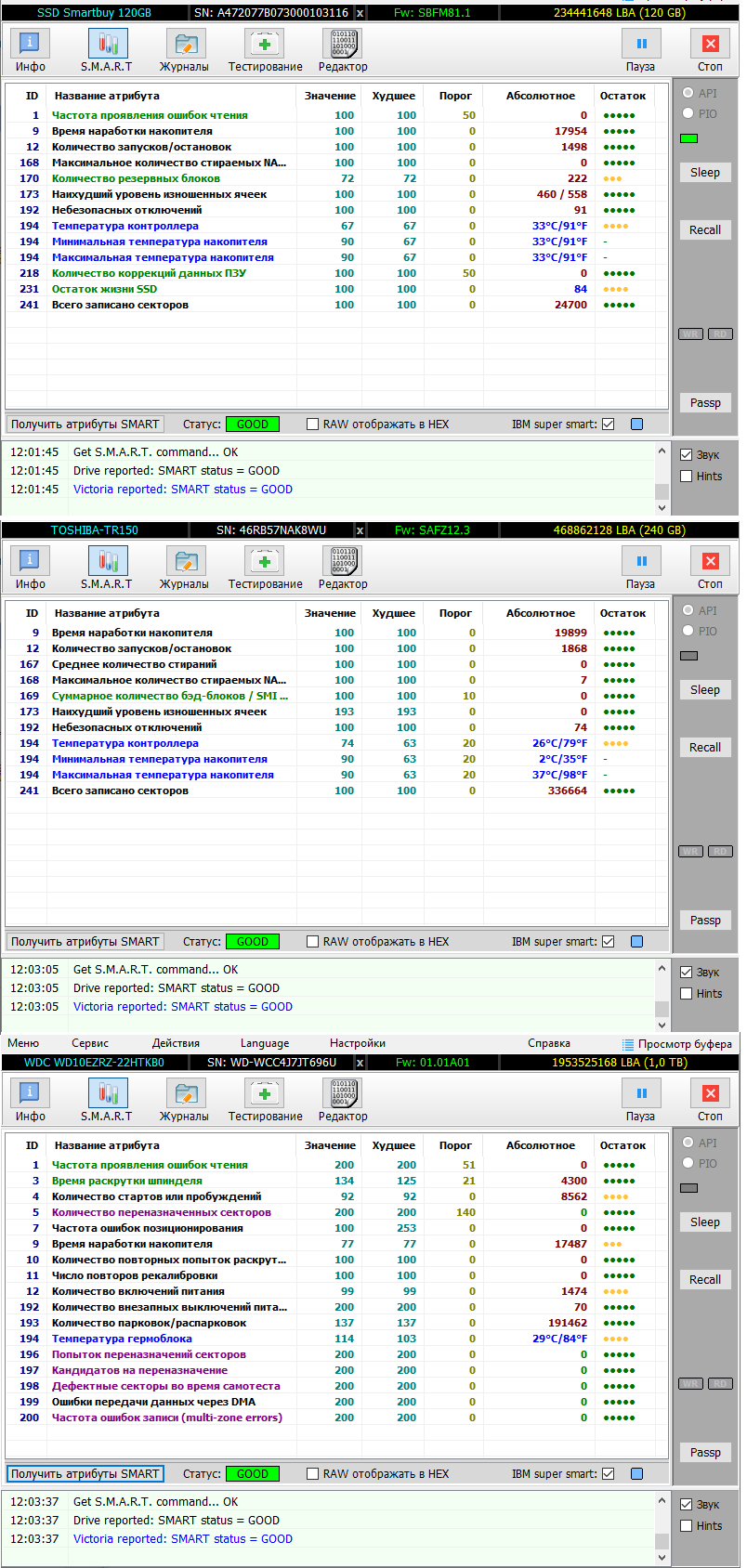
Task: Click Просмотр буфера list icon
Action: coord(628,1044)
